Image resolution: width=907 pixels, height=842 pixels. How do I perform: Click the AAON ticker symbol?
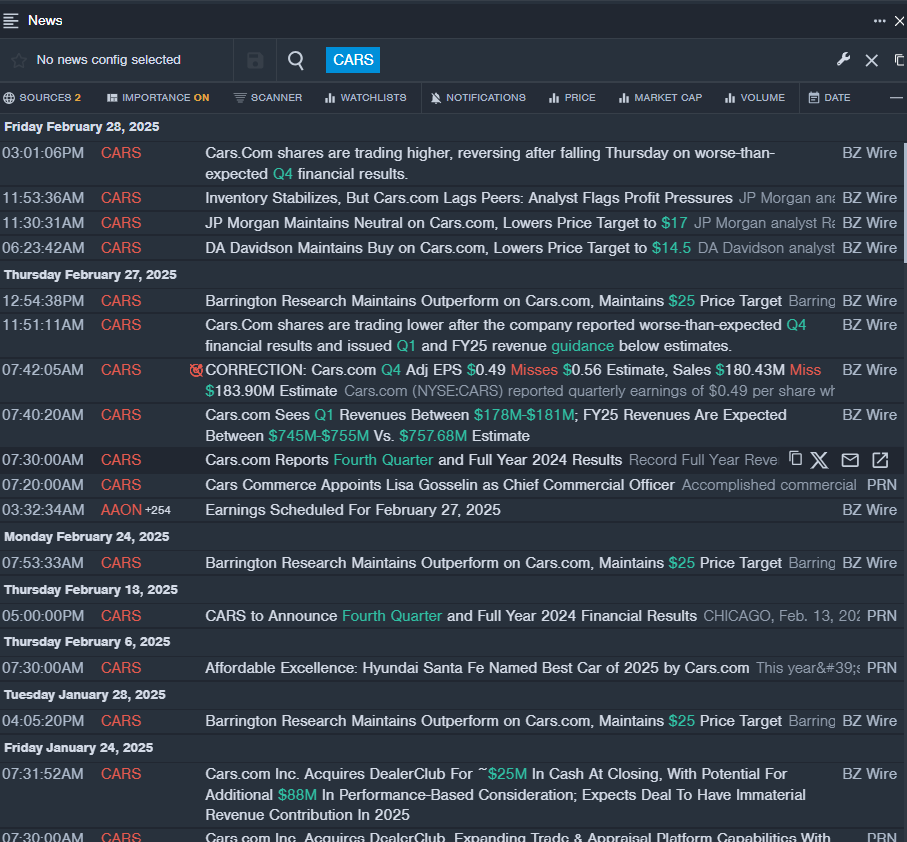[x=121, y=510]
